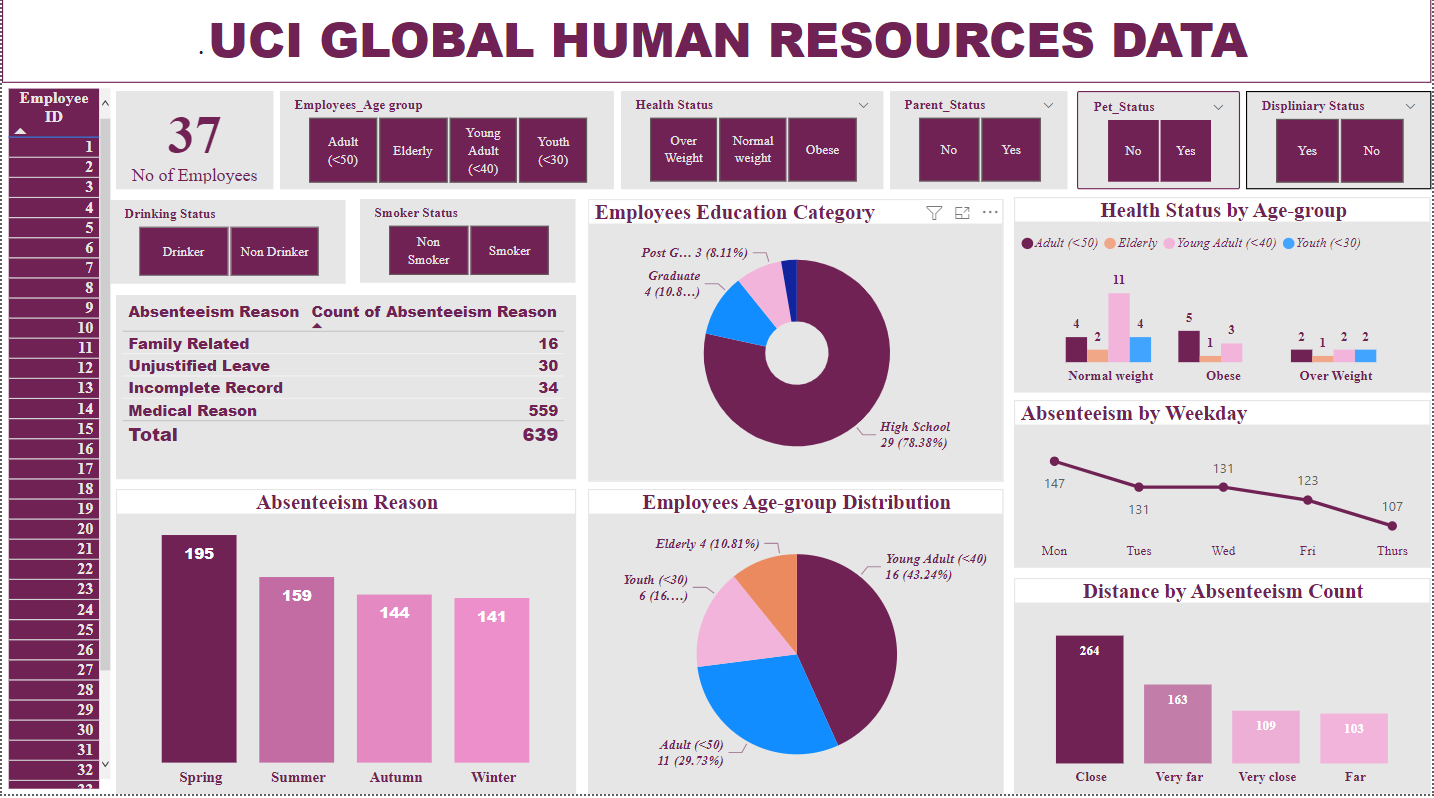Toggle the Drinker slicer tile
This screenshot has height=798, width=1434.
click(x=183, y=252)
